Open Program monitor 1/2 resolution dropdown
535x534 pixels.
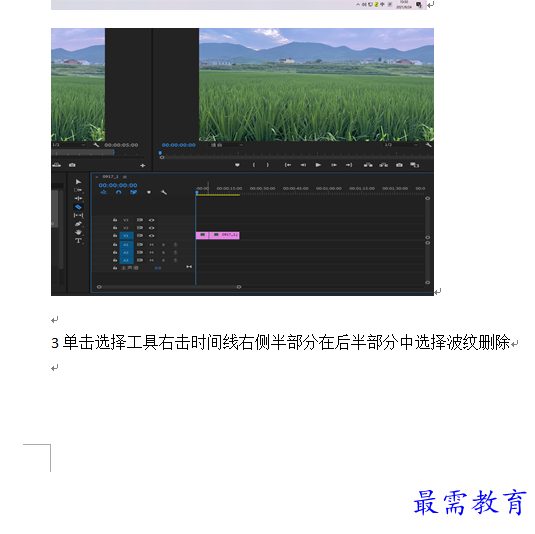[x=401, y=145]
